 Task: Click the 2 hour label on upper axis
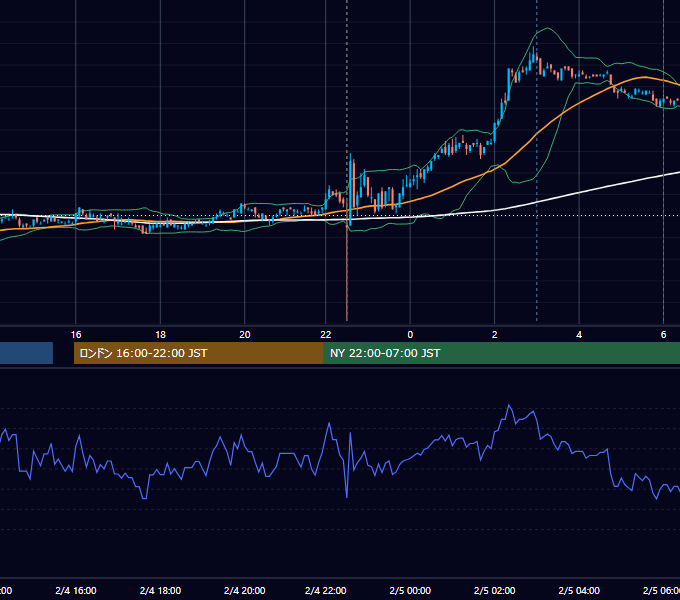[x=494, y=334]
